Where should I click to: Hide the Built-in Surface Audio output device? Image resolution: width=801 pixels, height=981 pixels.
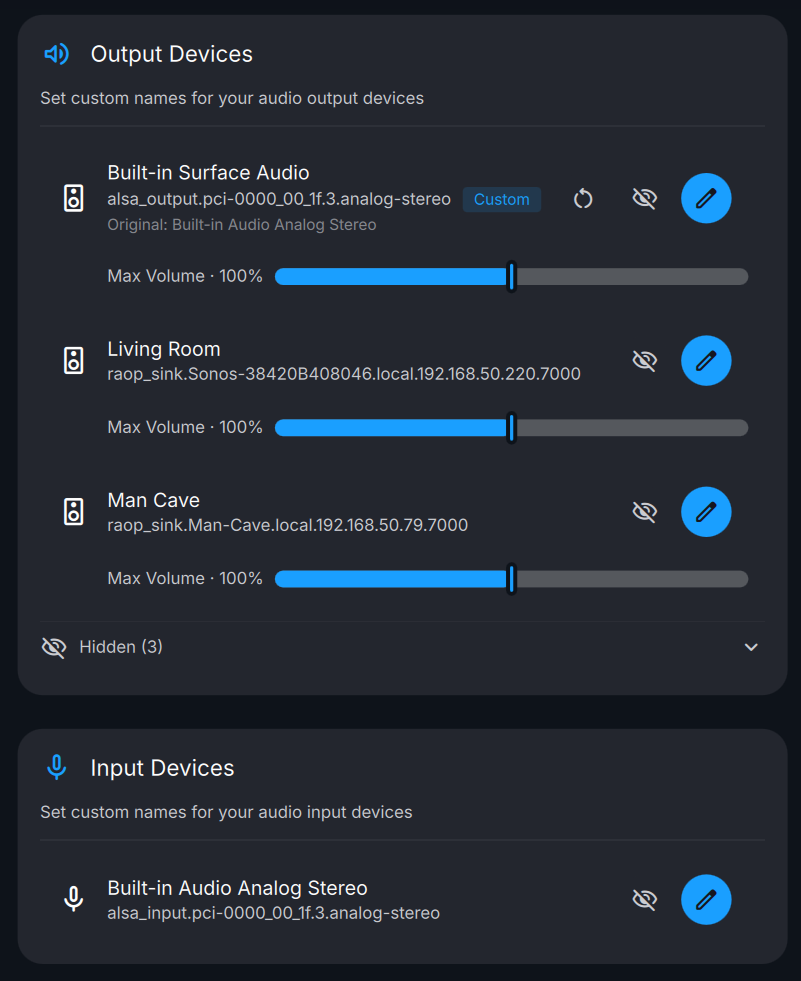(644, 198)
